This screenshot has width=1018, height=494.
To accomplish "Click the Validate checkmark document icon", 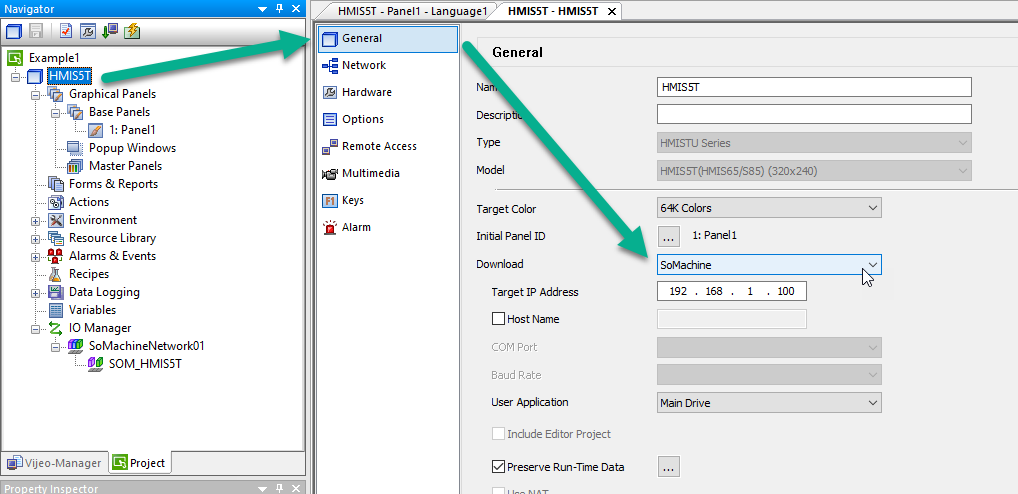I will tap(66, 31).
